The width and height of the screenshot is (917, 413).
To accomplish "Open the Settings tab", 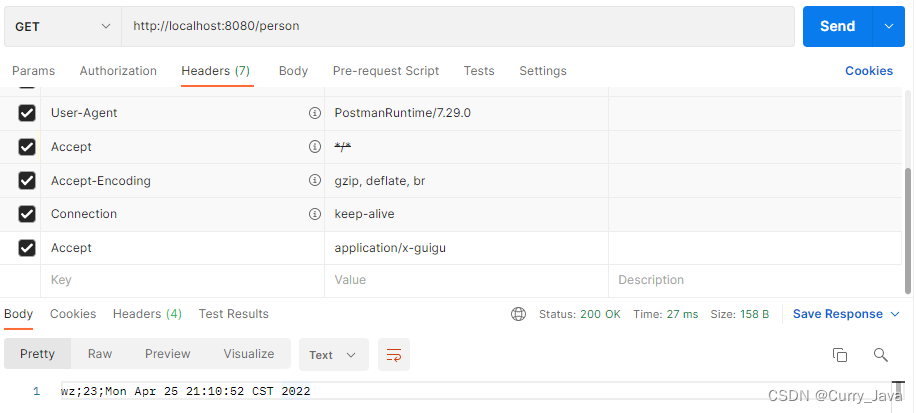I will coord(543,71).
